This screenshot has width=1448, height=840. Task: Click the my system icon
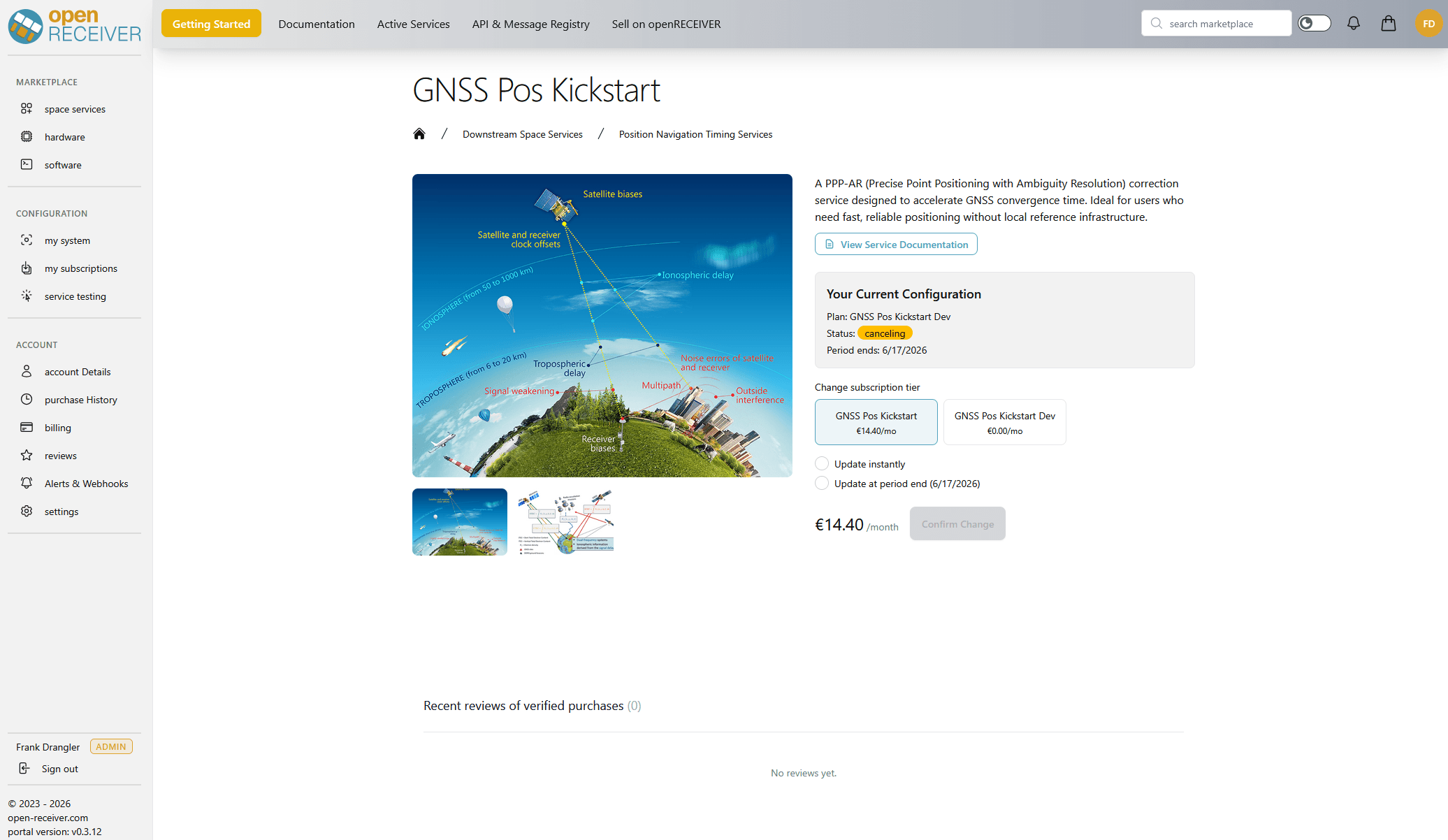[x=27, y=240]
